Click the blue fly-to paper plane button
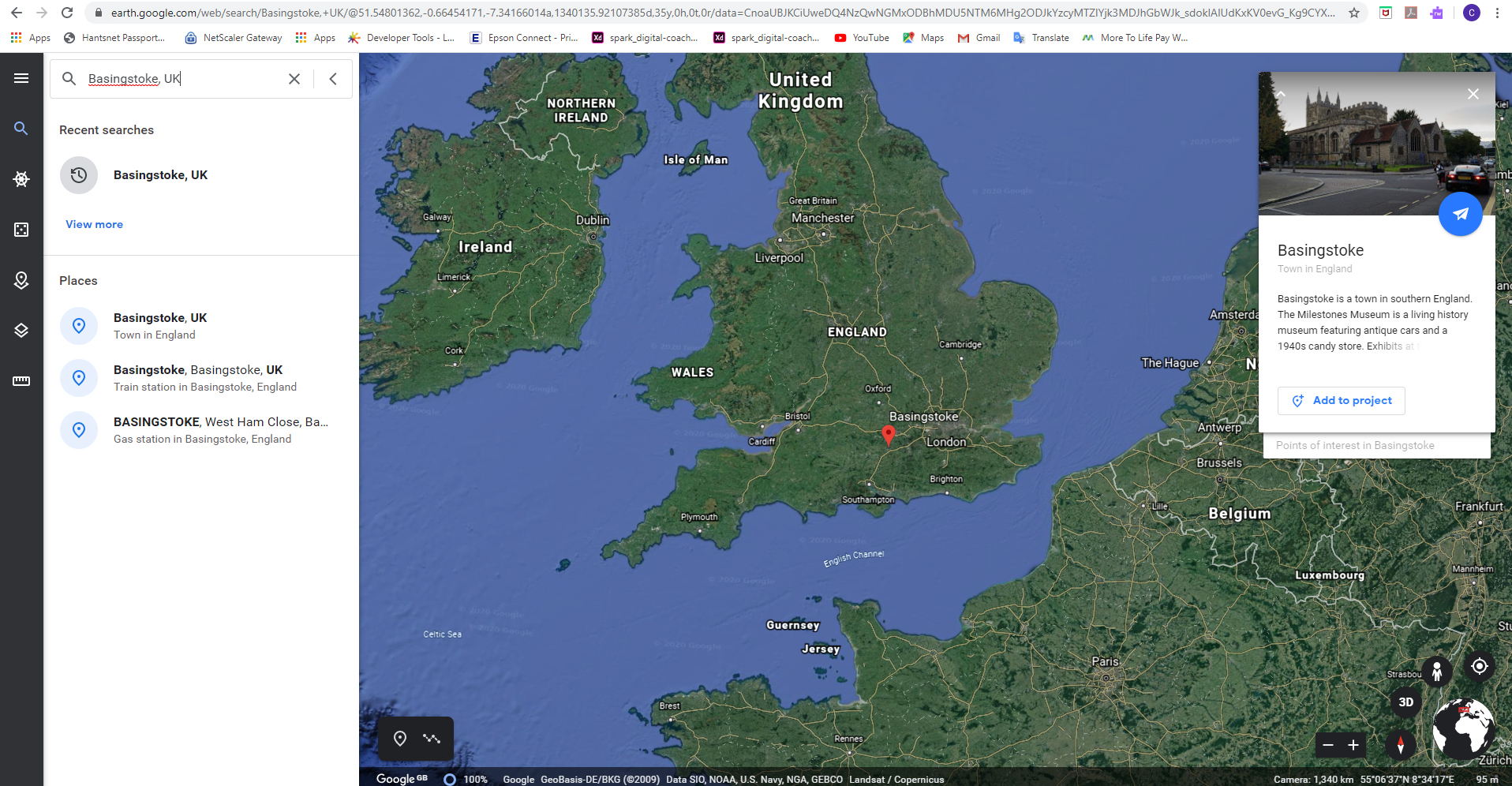The image size is (1512, 786). (x=1461, y=214)
